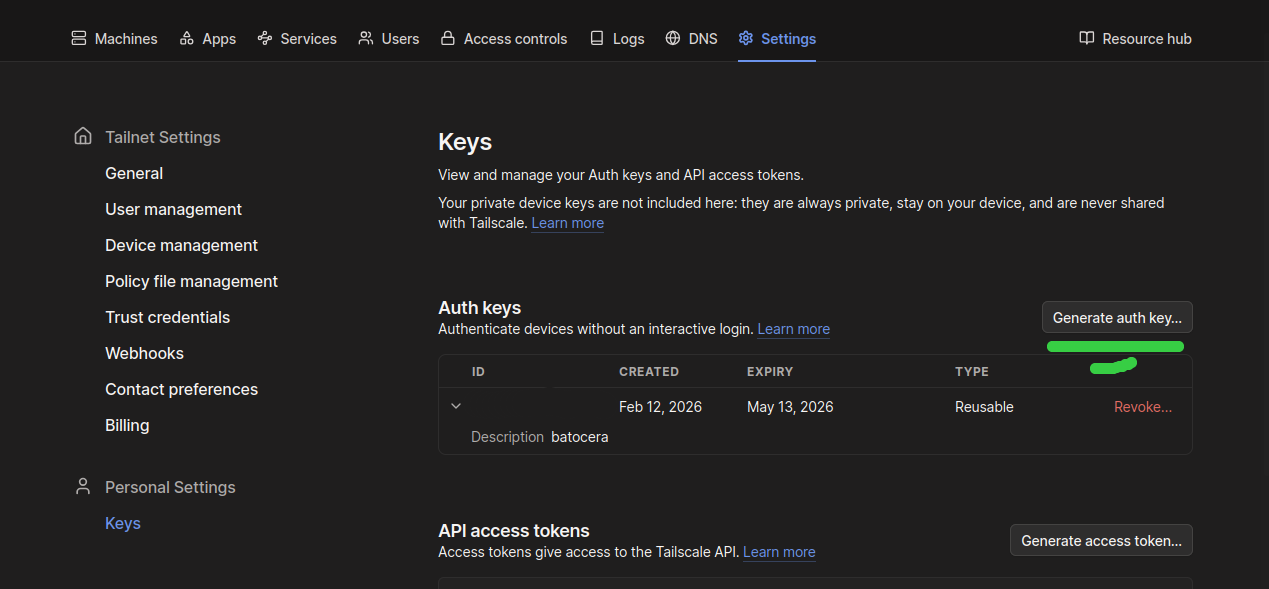The height and width of the screenshot is (589, 1269).
Task: Click the Resource hub book icon
Action: click(1087, 38)
